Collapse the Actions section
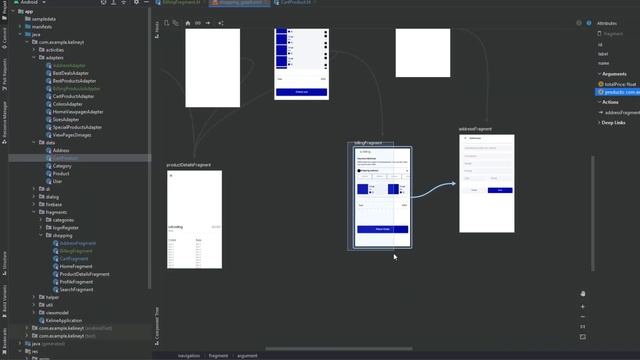 click(x=600, y=102)
